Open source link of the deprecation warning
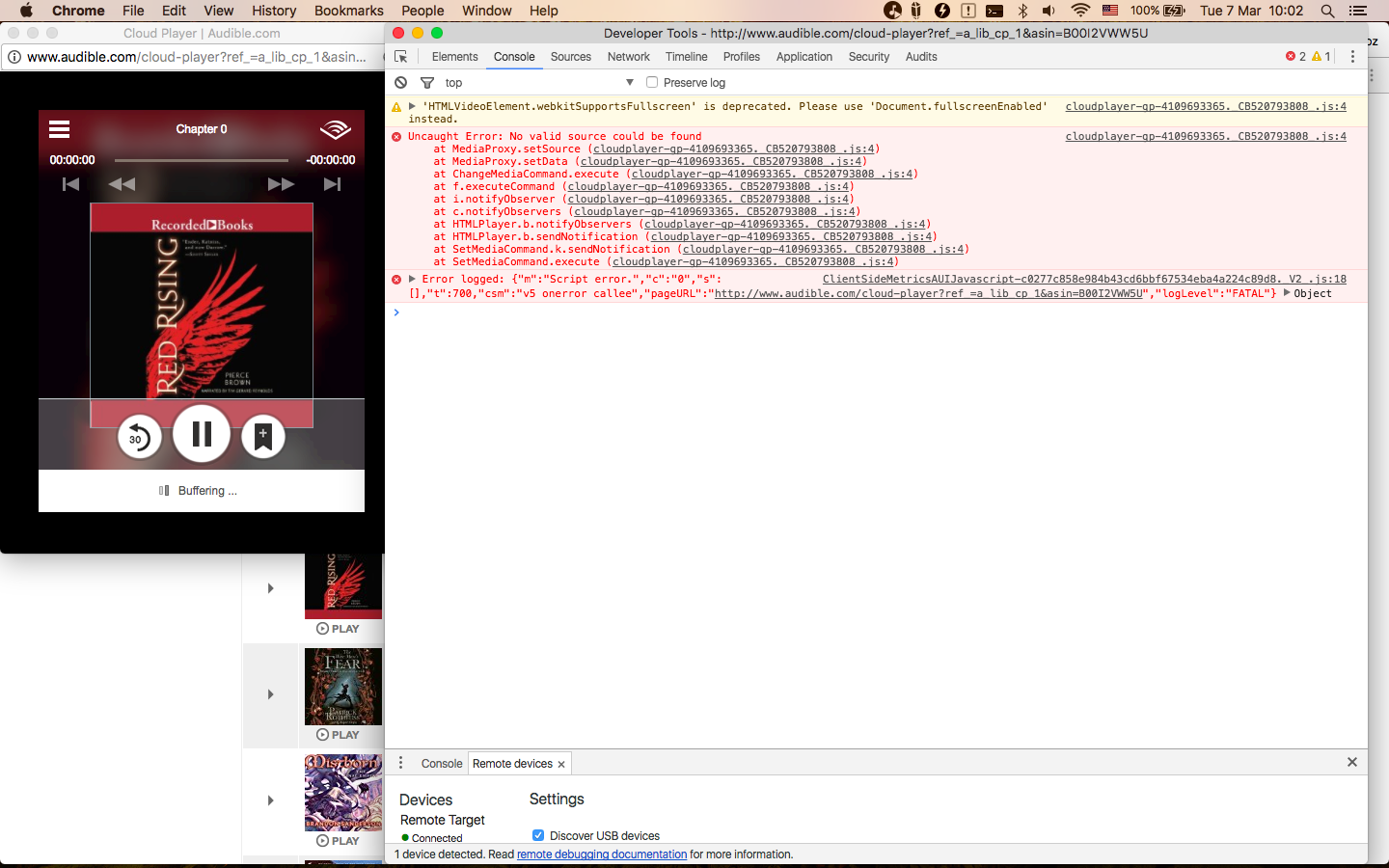Screen dimensions: 1389x868 [x=1206, y=106]
